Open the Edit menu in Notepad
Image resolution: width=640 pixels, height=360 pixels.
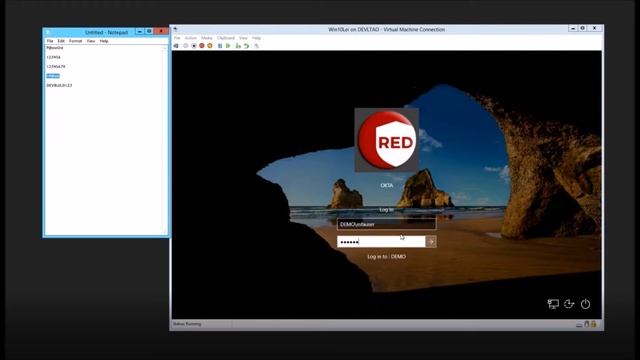tap(61, 41)
